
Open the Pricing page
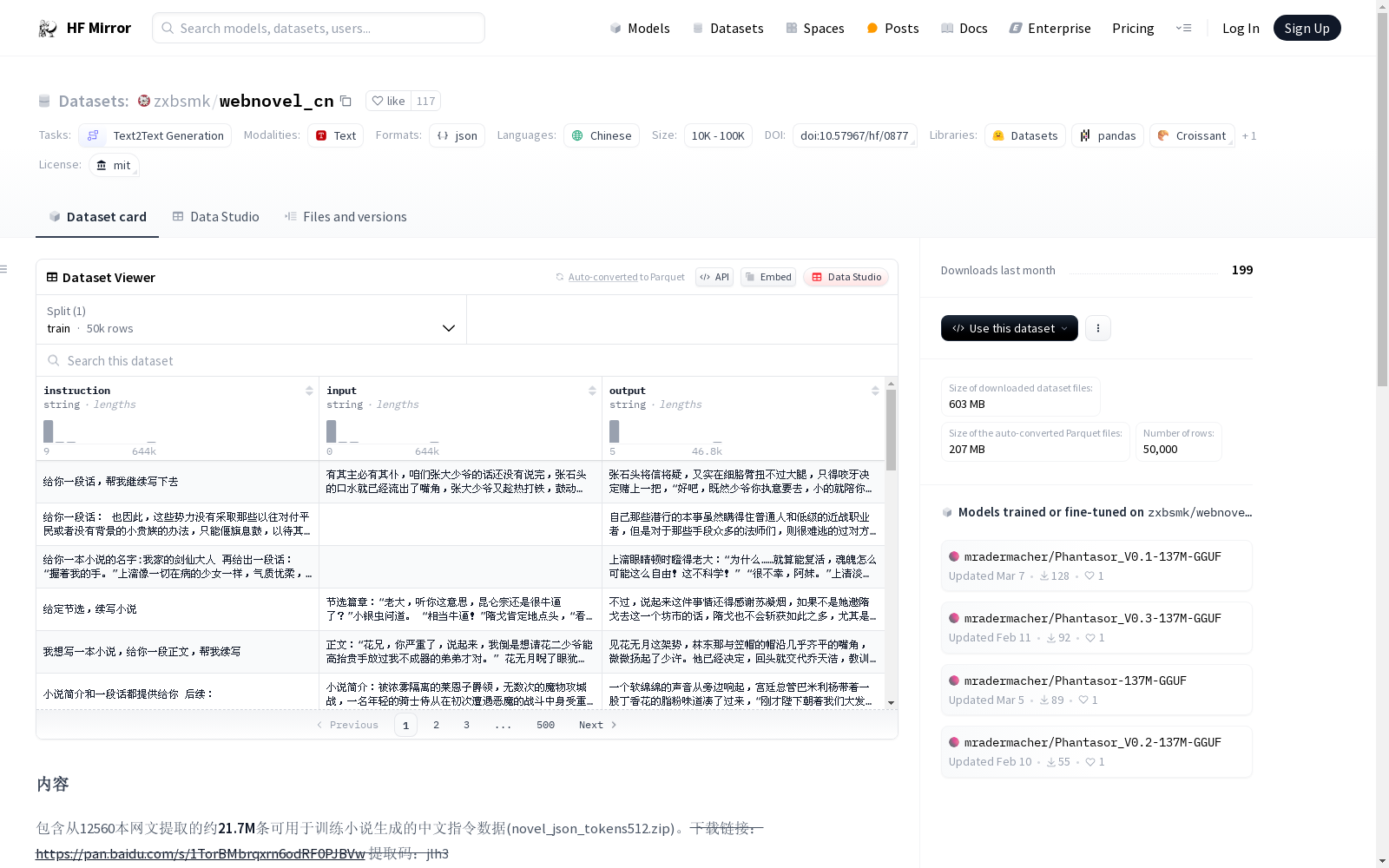(x=1133, y=28)
